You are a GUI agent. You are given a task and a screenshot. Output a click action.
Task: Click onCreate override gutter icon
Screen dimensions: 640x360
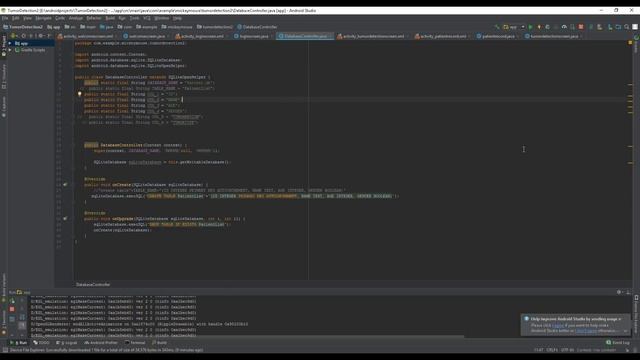[65, 184]
